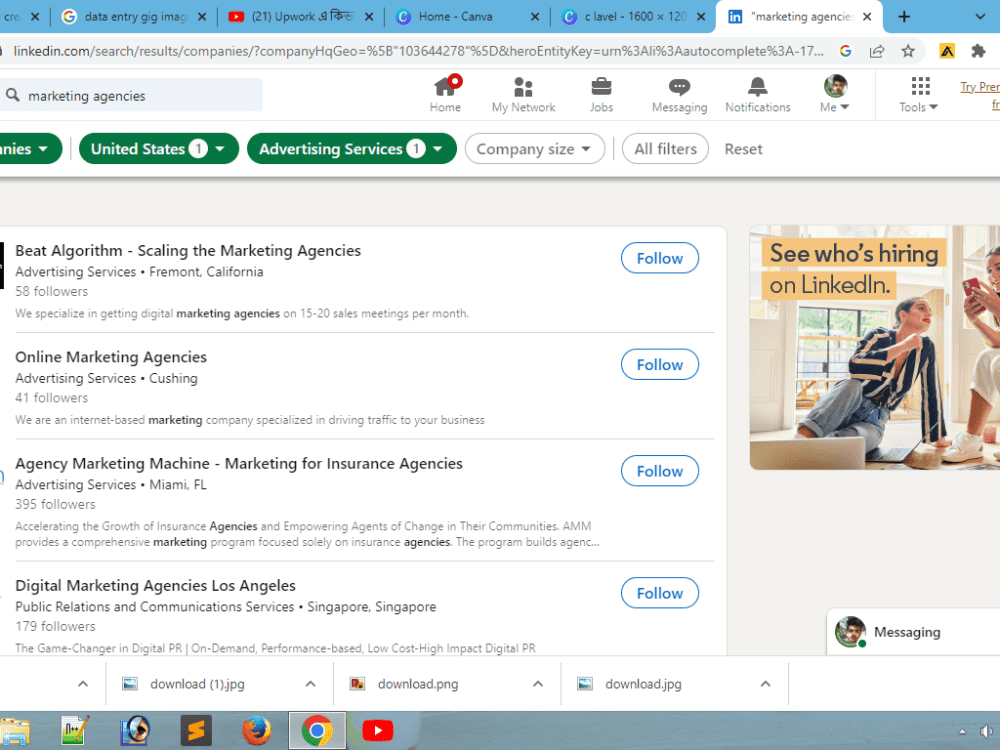1000x750 pixels.
Task: Open Digital Marketing Agencies Los Angeles title
Action: tap(156, 585)
